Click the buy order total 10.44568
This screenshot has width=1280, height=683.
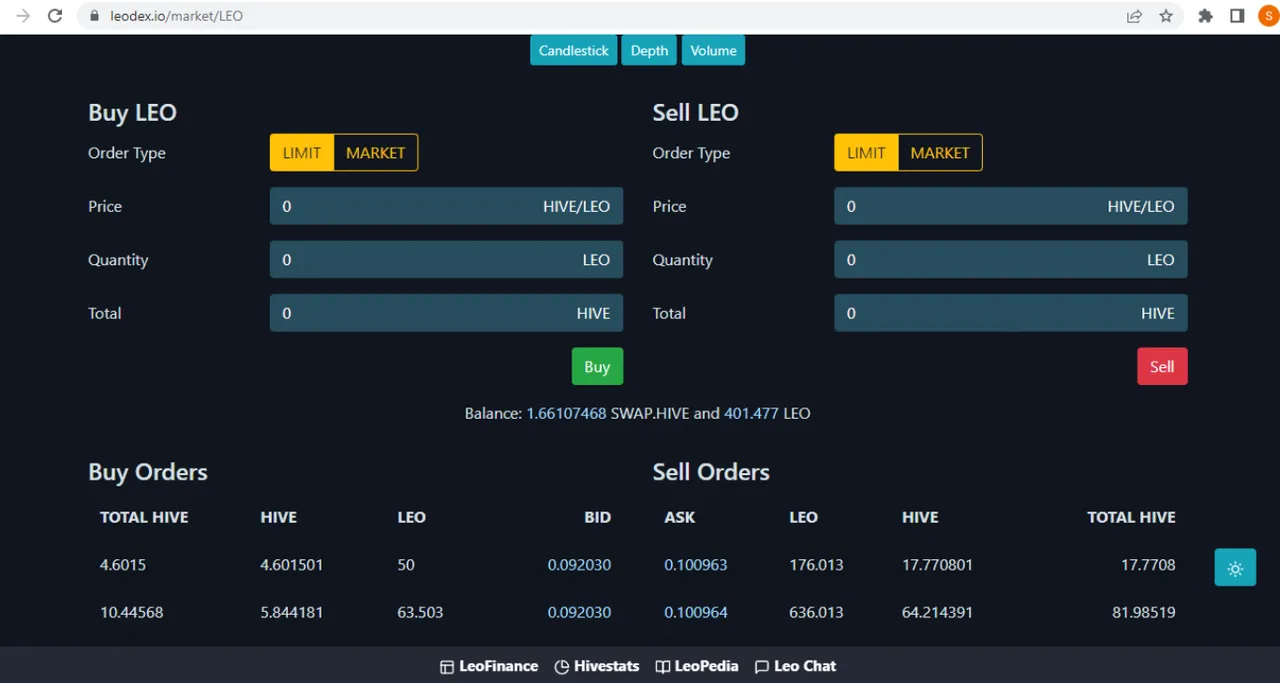tap(131, 612)
